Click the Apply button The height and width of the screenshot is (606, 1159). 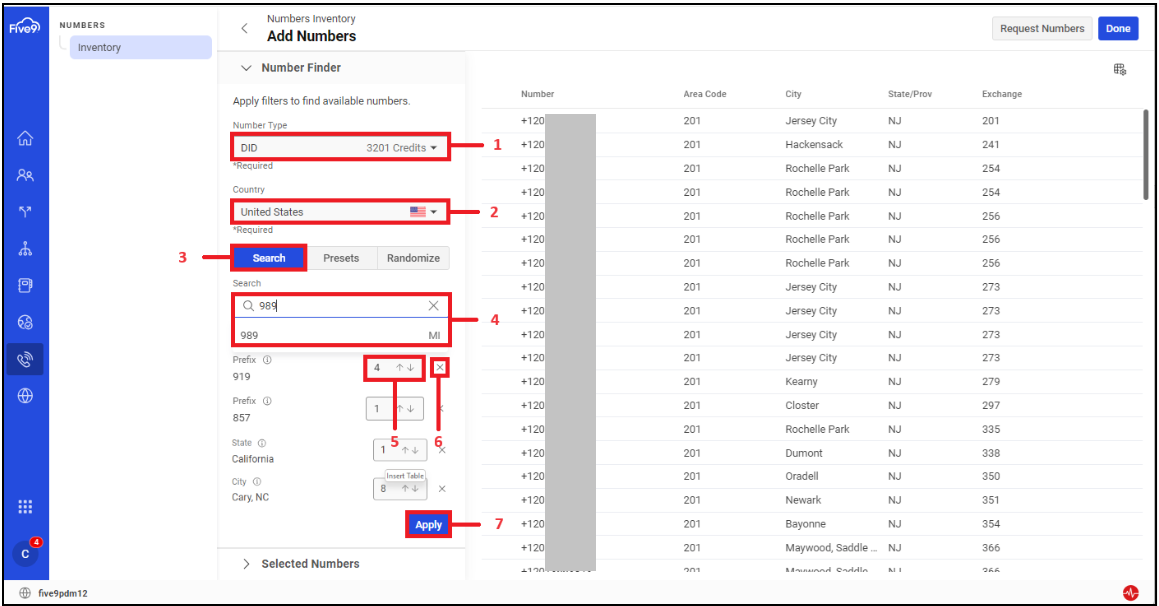pos(429,525)
